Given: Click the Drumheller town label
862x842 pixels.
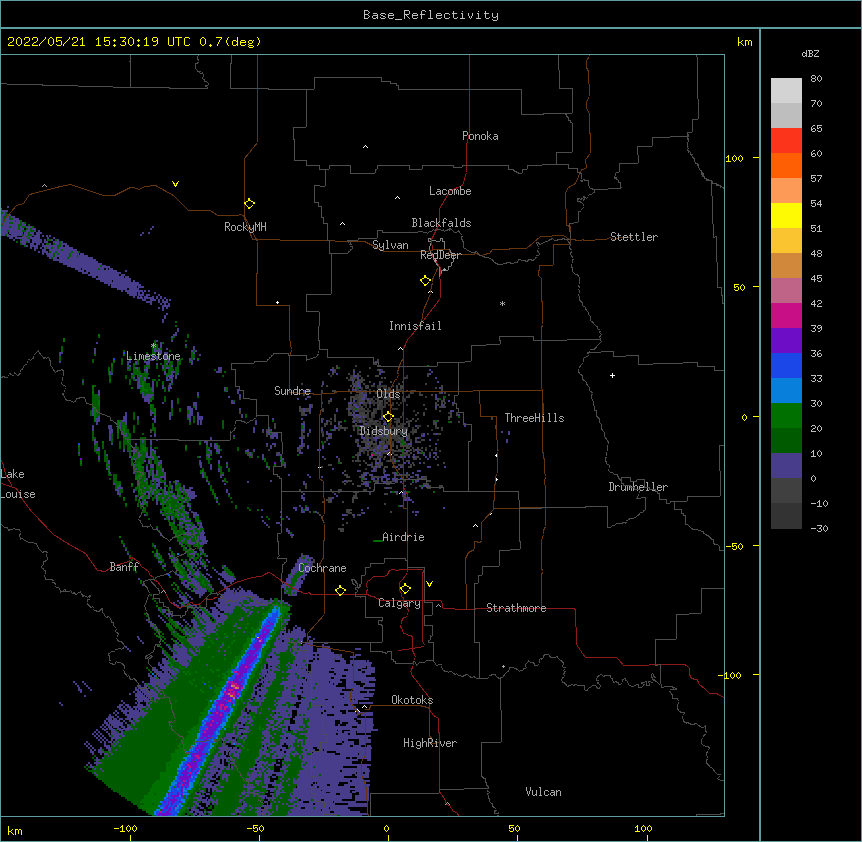Looking at the screenshot, I should point(638,487).
